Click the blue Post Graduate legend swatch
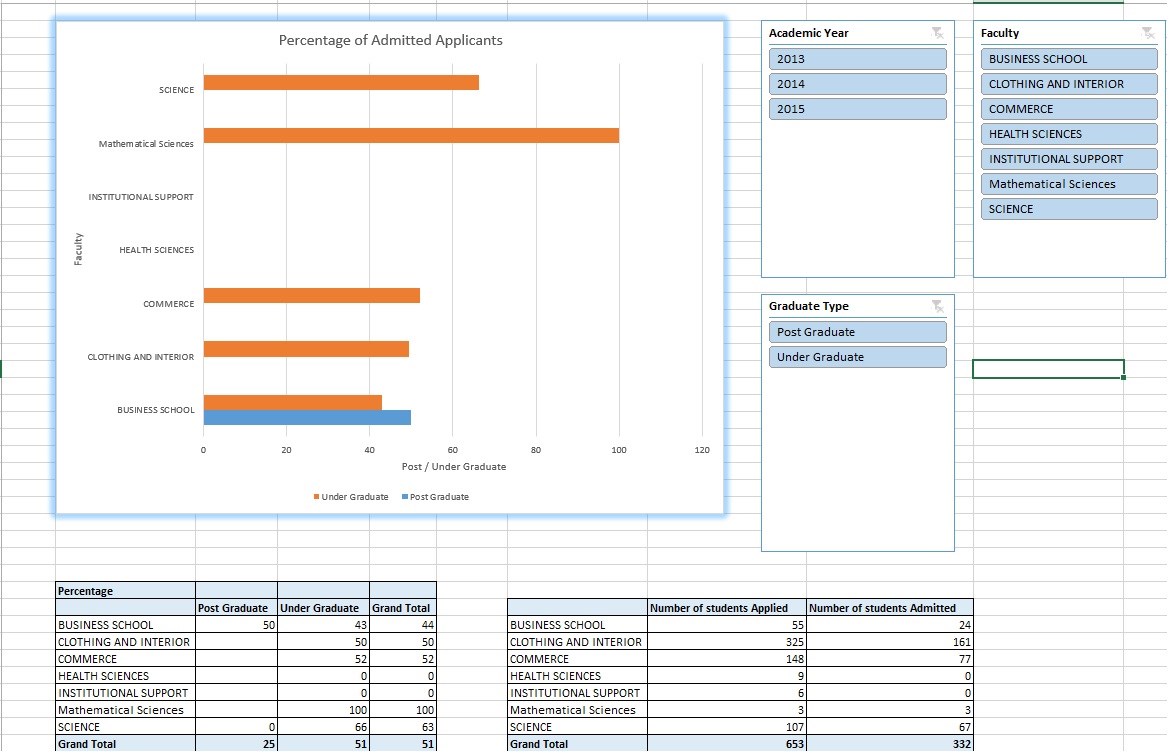 pyautogui.click(x=405, y=497)
